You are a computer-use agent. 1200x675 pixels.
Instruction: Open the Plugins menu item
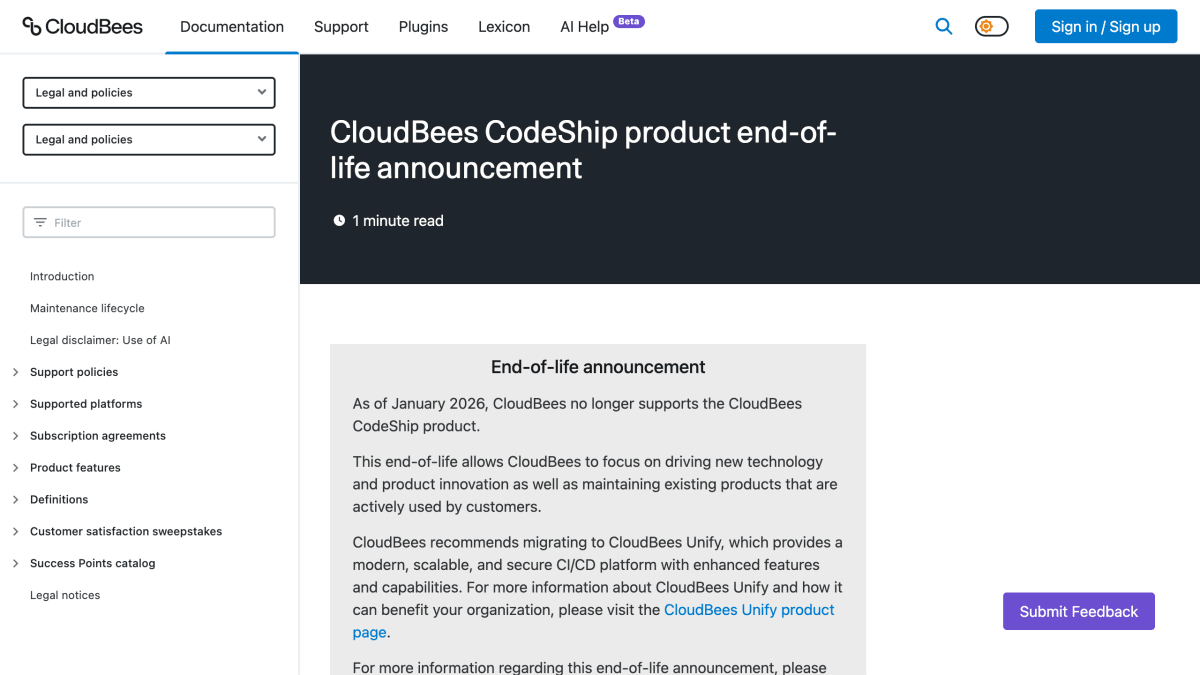pos(423,27)
